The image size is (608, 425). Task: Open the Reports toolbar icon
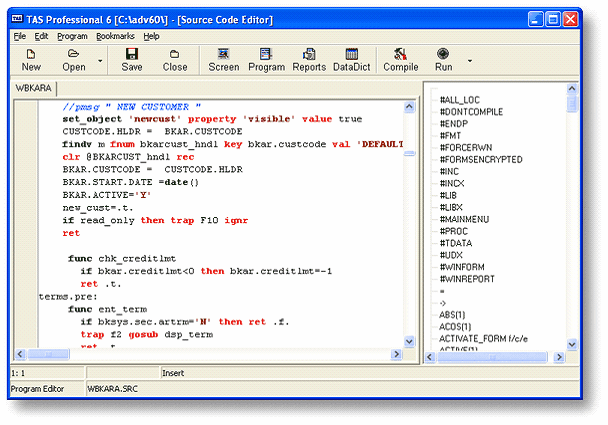(x=309, y=54)
